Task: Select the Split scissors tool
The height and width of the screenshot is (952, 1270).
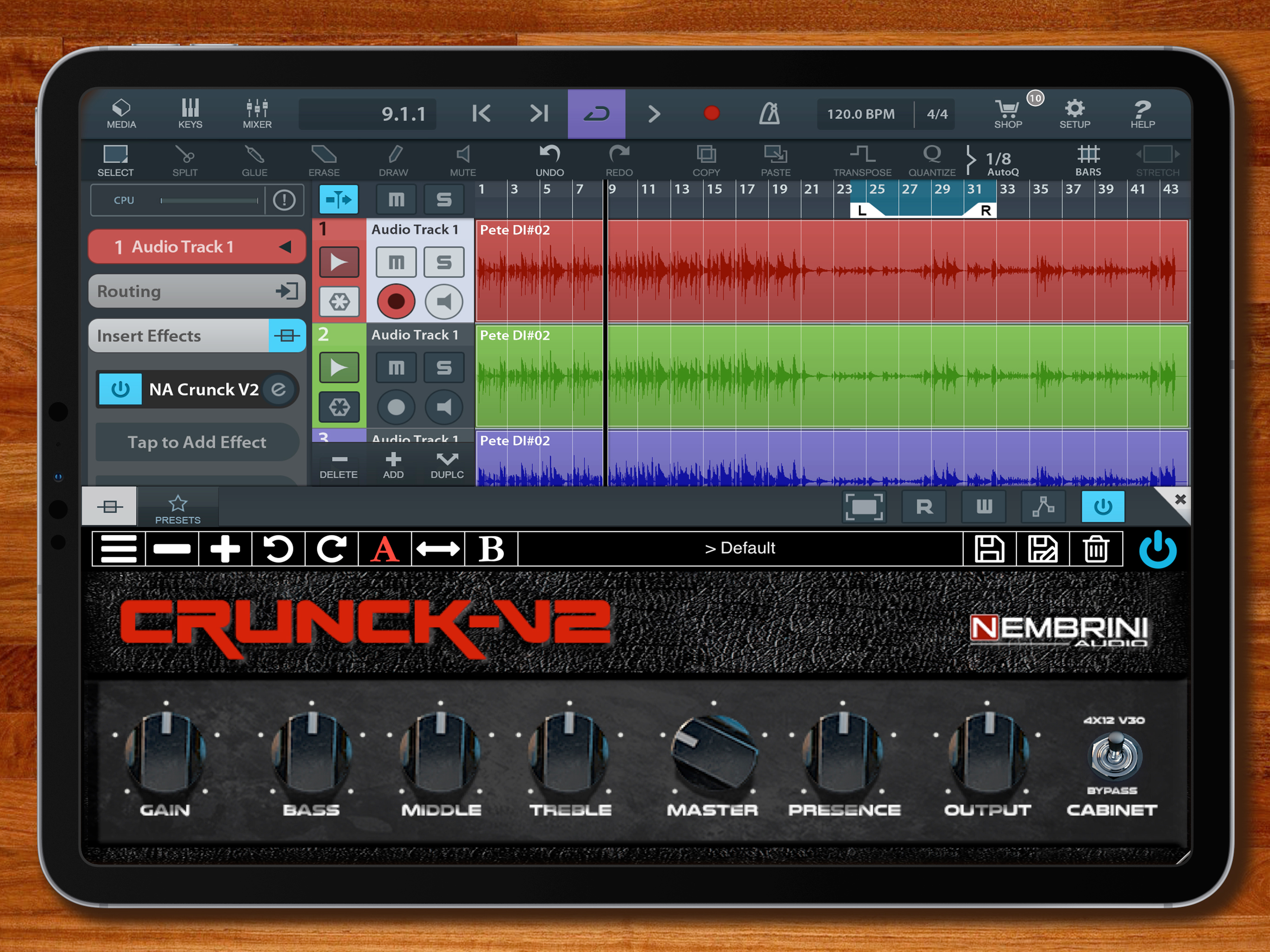Action: point(185,160)
